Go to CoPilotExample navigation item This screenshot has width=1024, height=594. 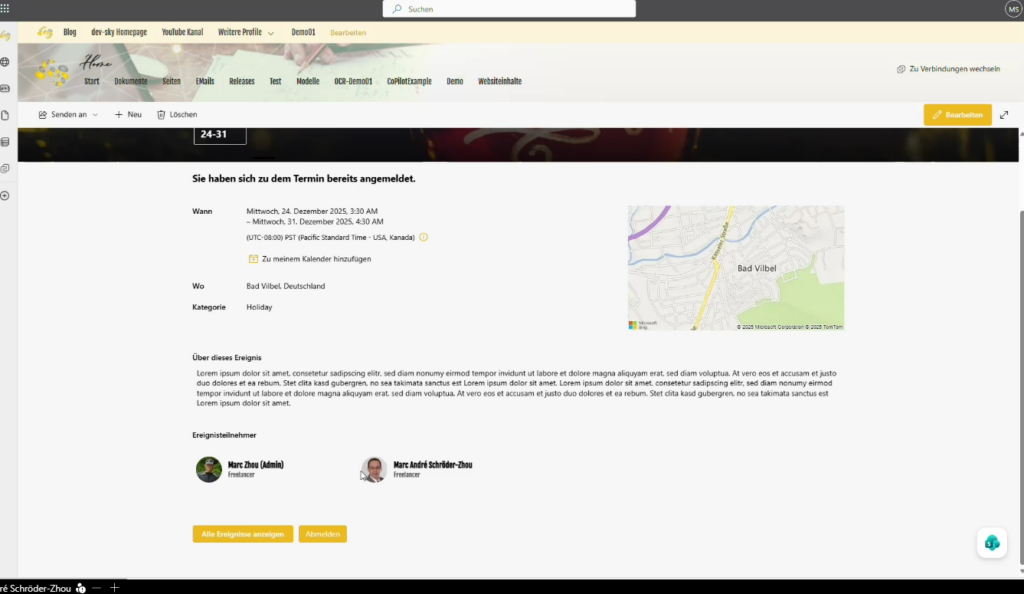pyautogui.click(x=409, y=82)
